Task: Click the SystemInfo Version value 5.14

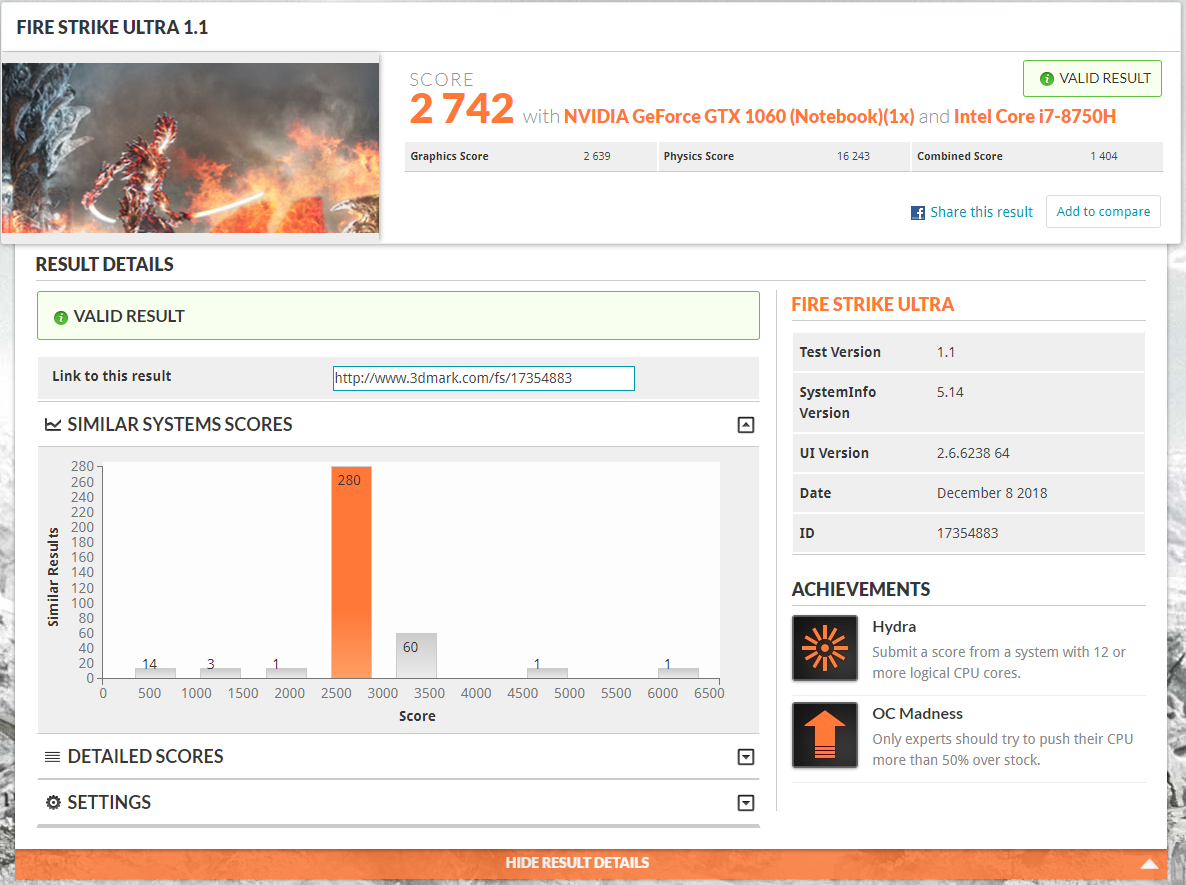Action: point(950,393)
